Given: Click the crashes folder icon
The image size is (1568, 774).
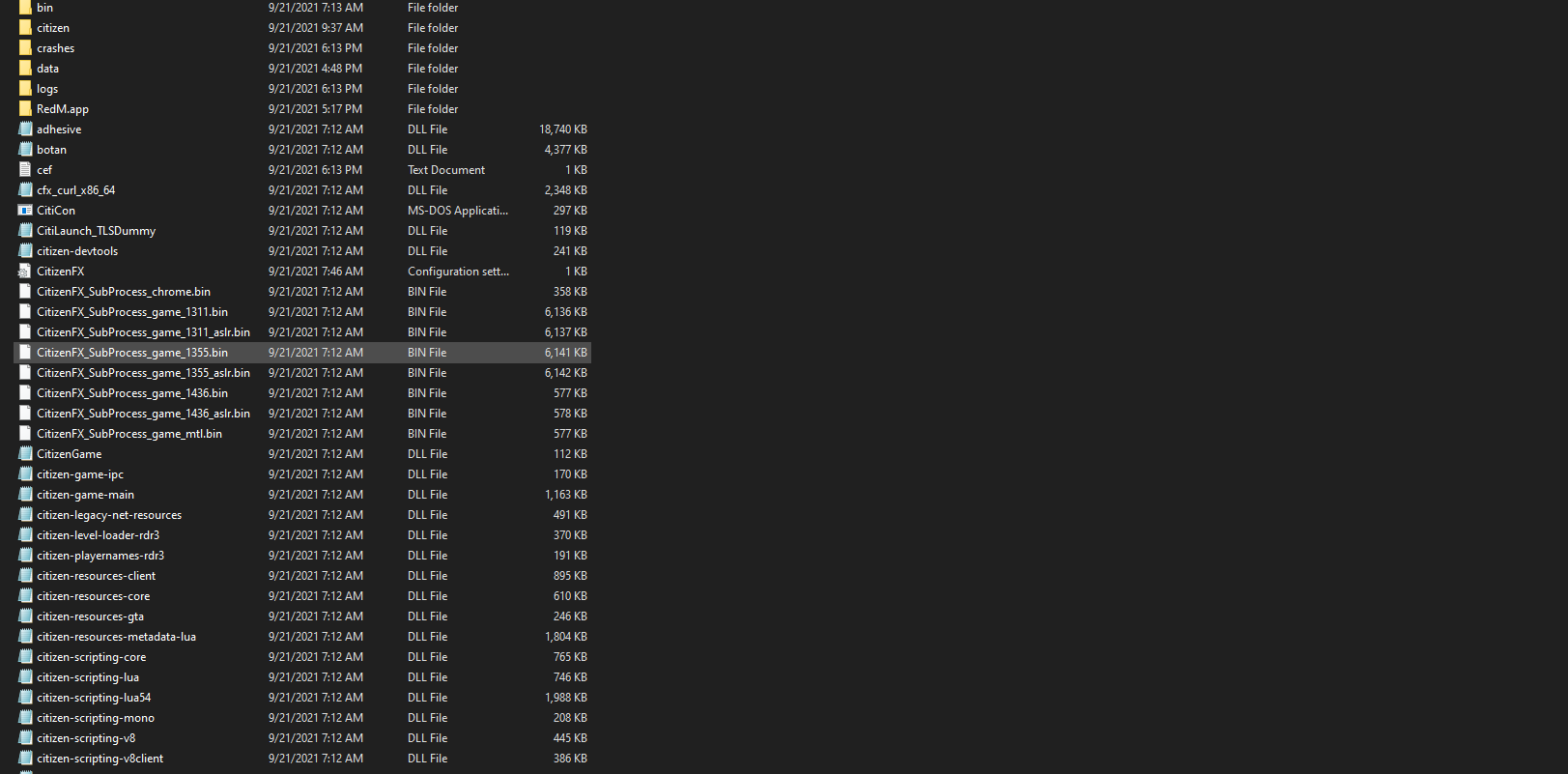Looking at the screenshot, I should coord(25,47).
